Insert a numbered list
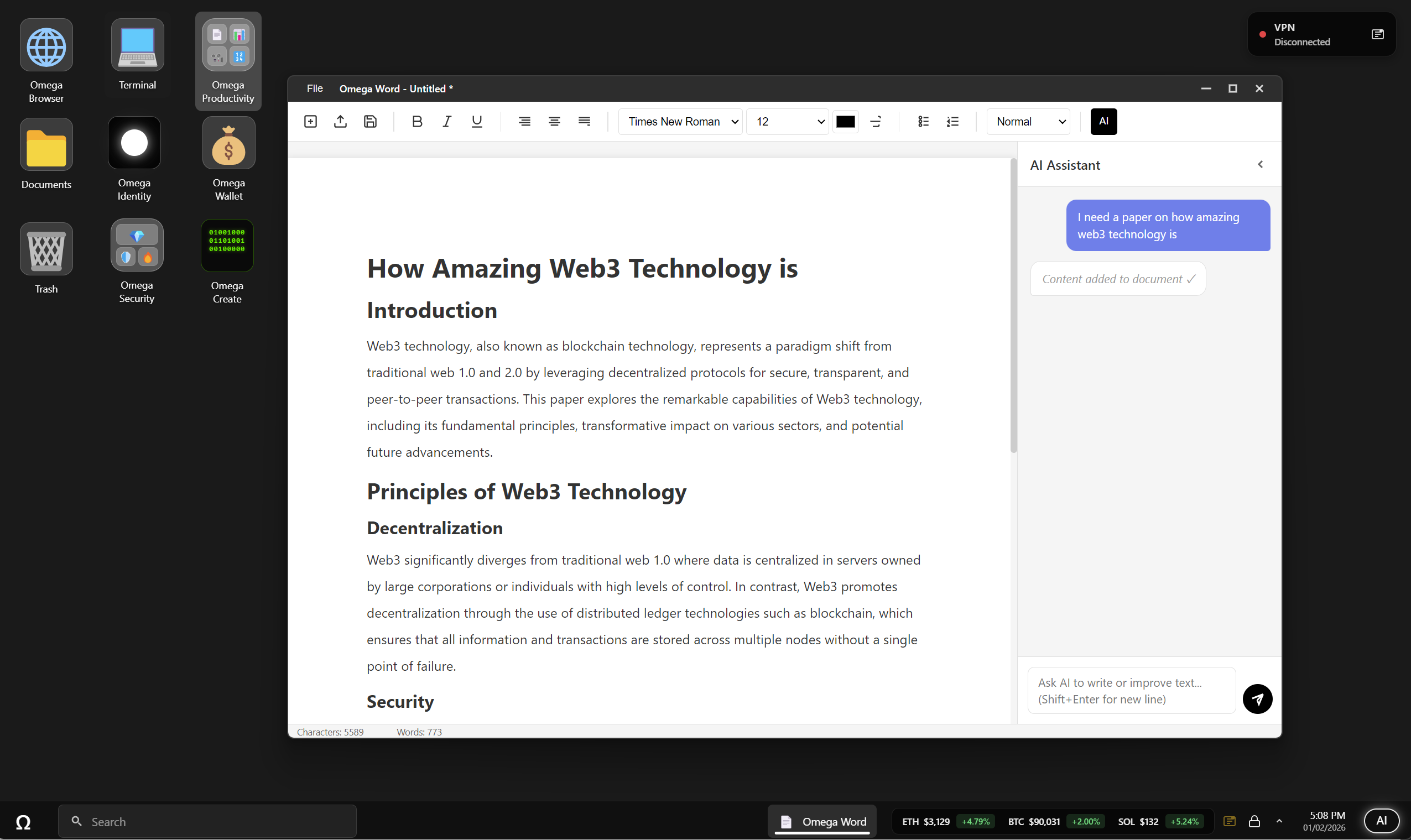 953,122
